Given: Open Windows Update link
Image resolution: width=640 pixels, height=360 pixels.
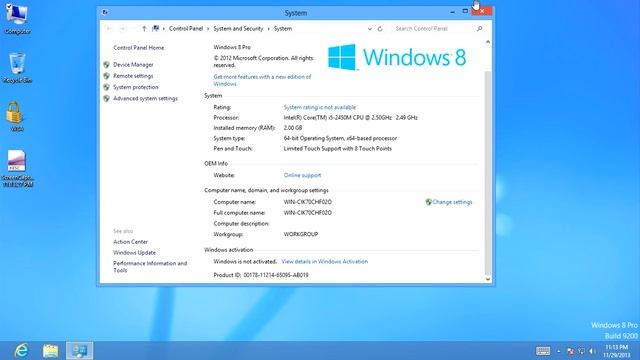Looking at the screenshot, I should (134, 253).
